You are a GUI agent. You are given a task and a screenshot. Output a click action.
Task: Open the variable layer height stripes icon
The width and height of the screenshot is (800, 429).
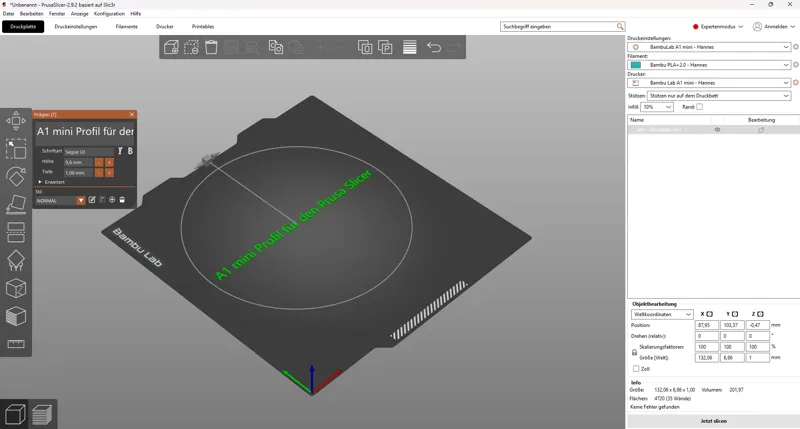(410, 47)
